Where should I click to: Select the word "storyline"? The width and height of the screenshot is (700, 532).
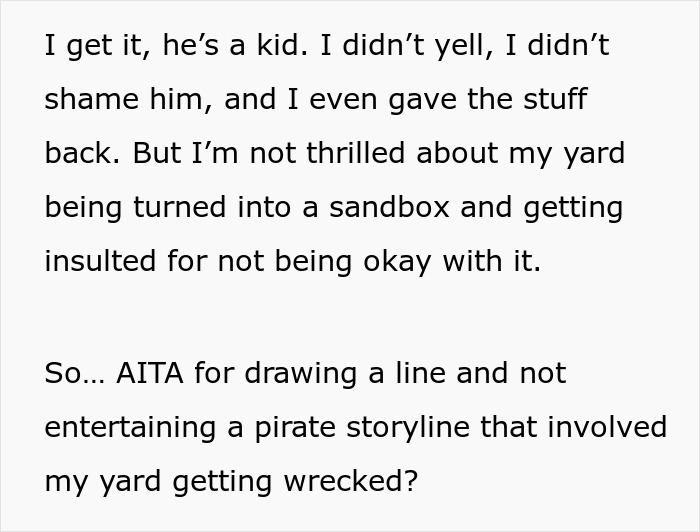tap(409, 427)
